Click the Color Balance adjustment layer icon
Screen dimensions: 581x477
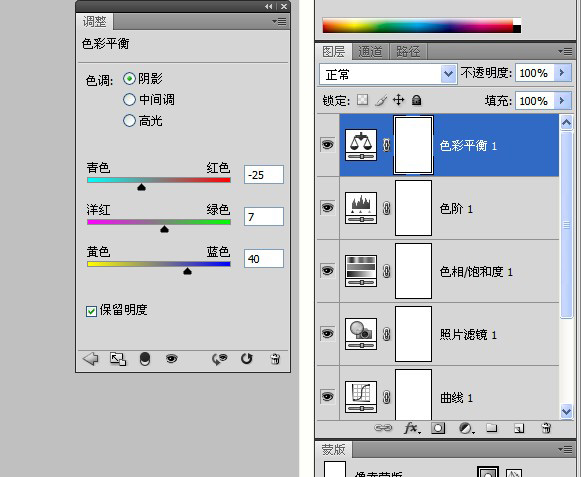click(361, 145)
